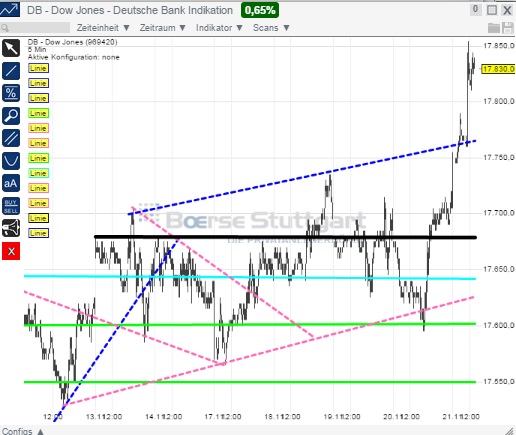Select the second Linie label
This screenshot has height=435, width=516.
(38, 83)
